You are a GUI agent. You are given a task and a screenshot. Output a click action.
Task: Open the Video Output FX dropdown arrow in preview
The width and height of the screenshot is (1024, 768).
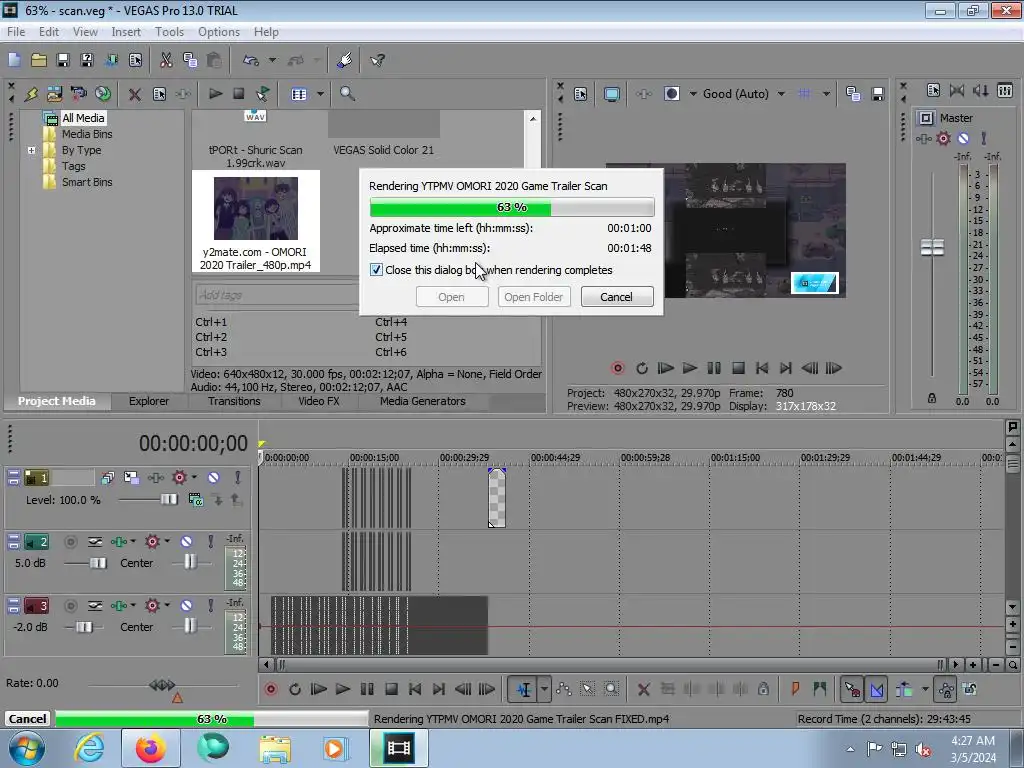point(693,94)
